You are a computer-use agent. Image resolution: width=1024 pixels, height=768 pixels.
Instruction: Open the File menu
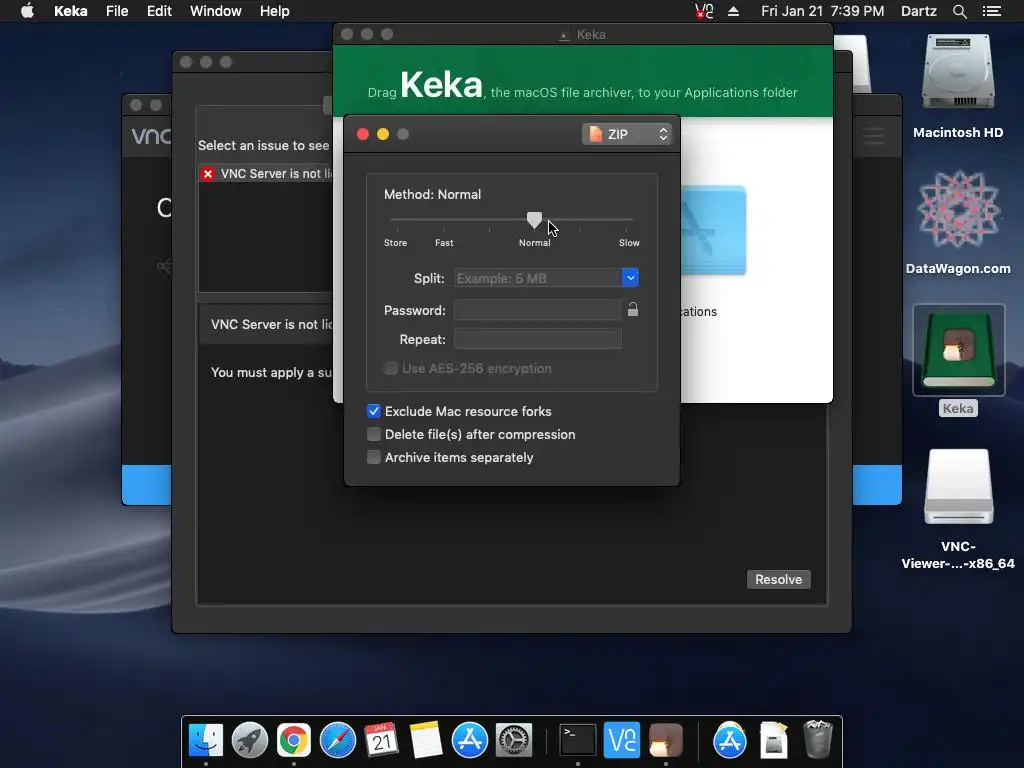[x=117, y=11]
